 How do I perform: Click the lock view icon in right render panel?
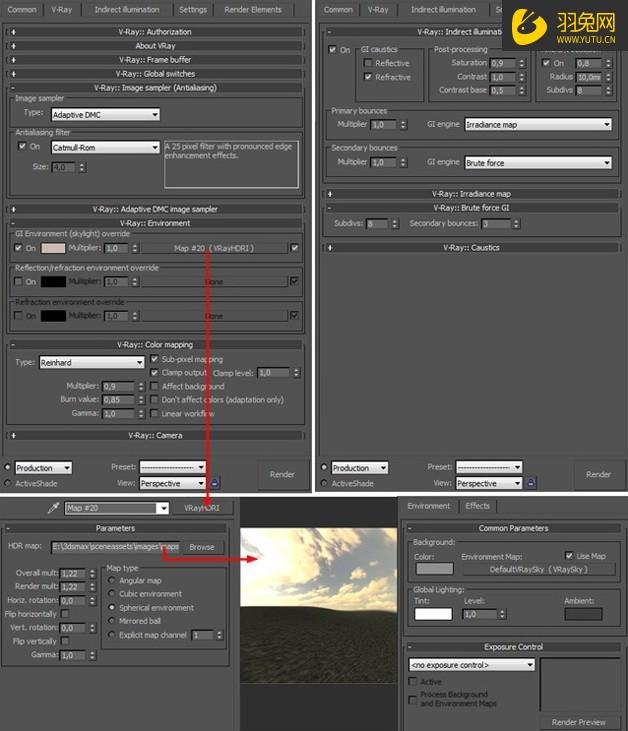coord(531,483)
